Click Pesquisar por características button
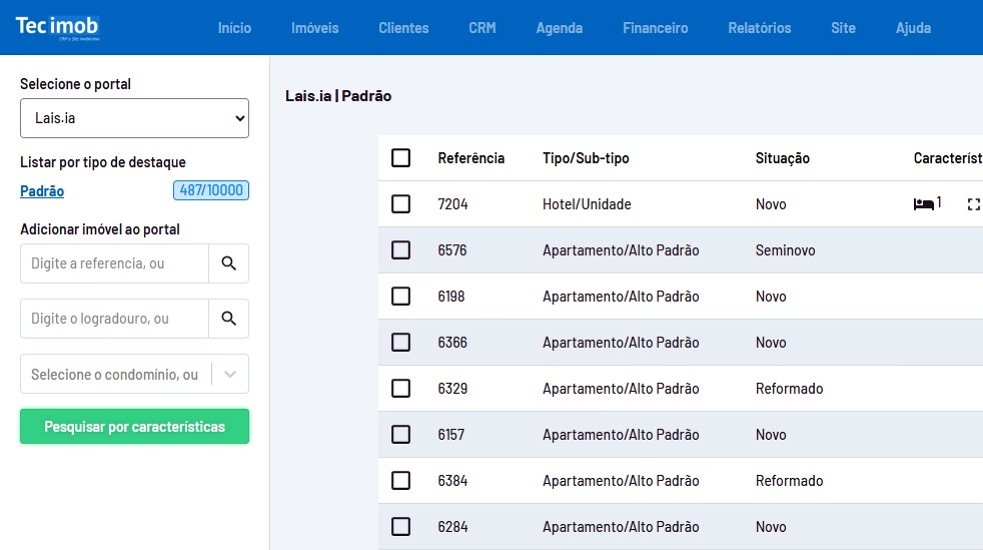Viewport: 983px width, 550px height. tap(134, 427)
